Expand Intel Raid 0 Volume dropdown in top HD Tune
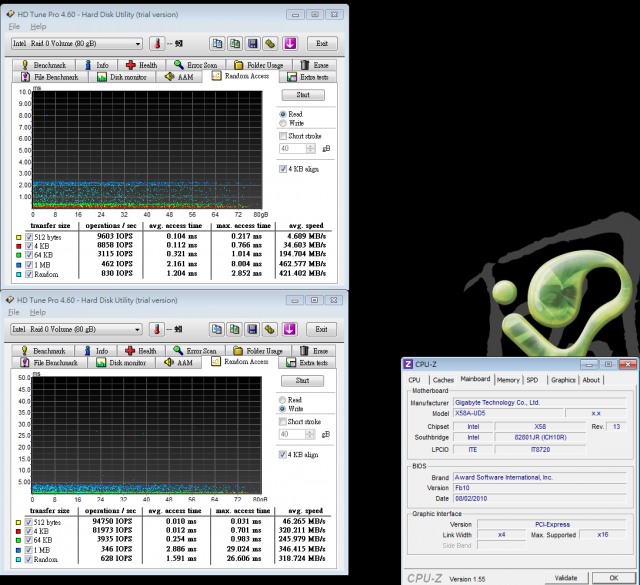The height and width of the screenshot is (585, 640). coord(138,44)
